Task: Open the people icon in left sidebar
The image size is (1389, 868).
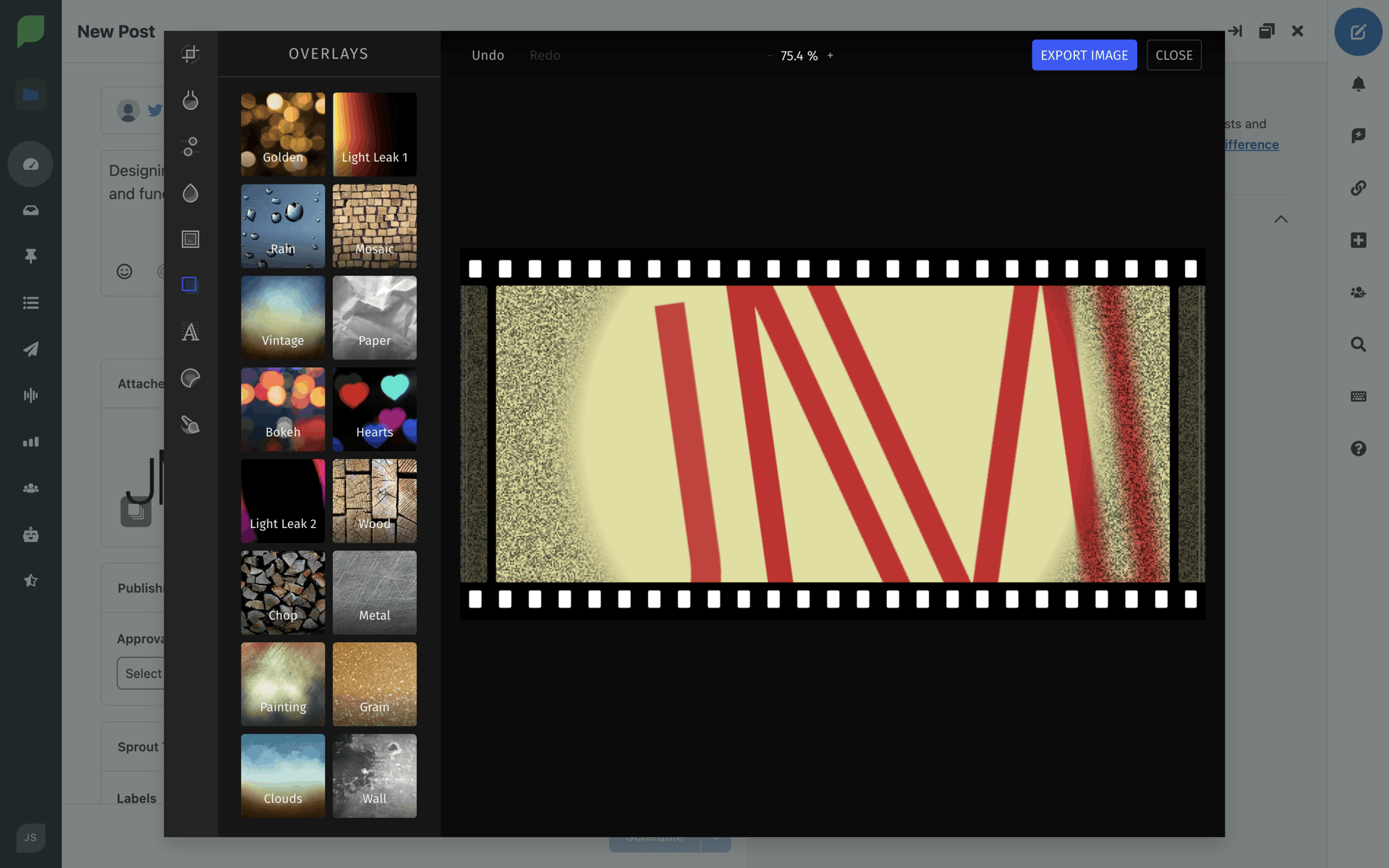Action: (30, 488)
